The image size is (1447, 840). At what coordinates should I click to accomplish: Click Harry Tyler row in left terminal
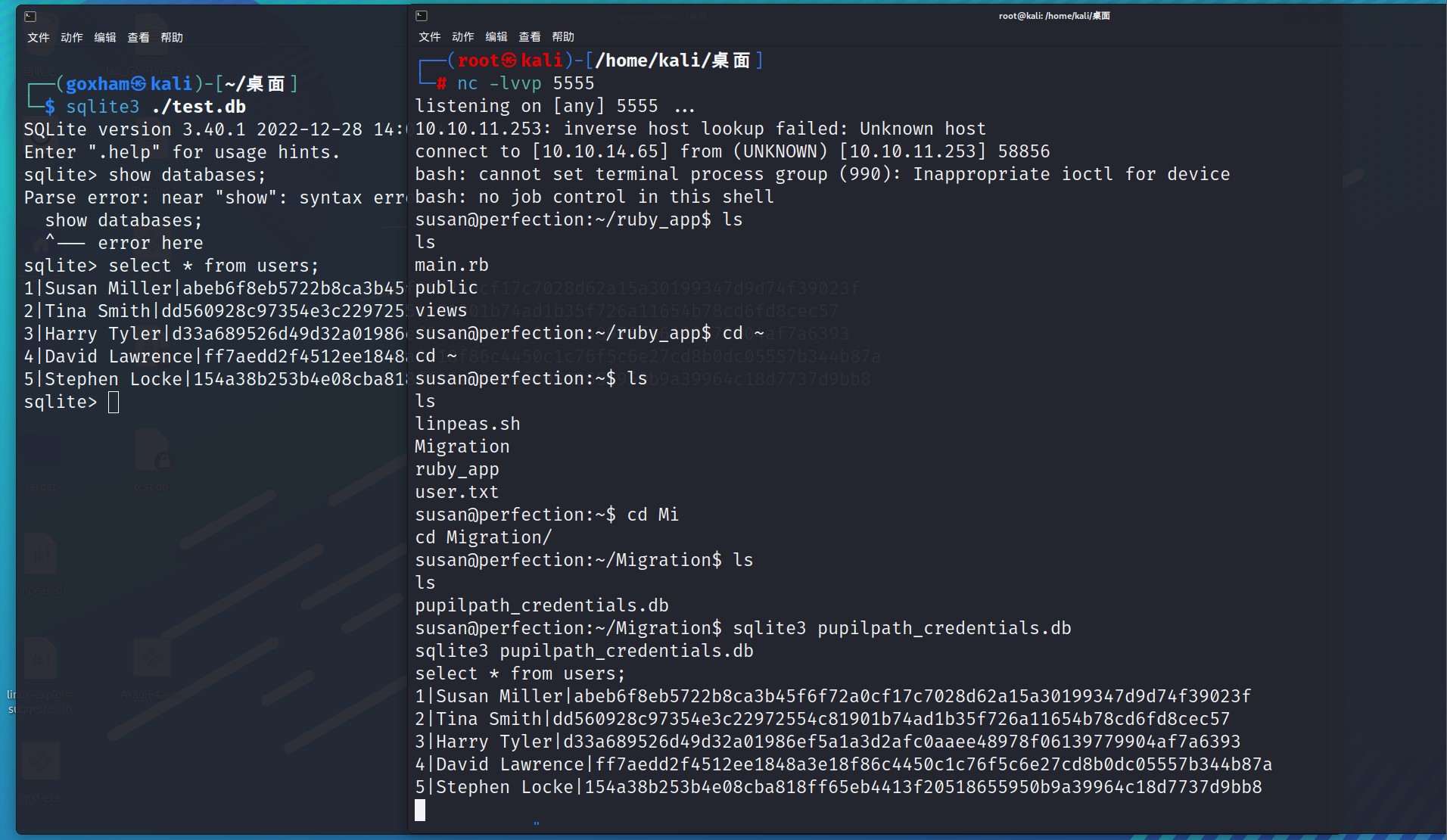pos(216,334)
